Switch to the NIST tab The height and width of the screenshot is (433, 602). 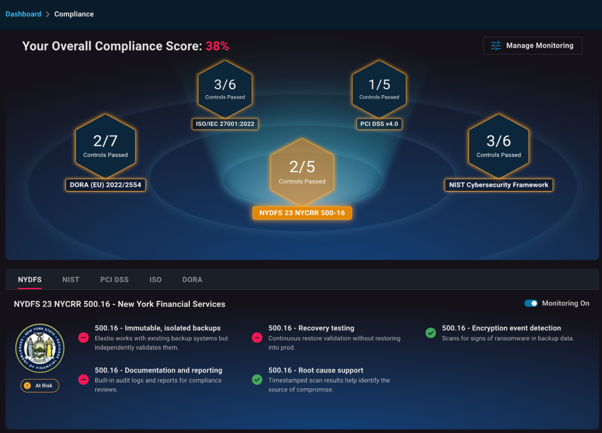tap(70, 280)
